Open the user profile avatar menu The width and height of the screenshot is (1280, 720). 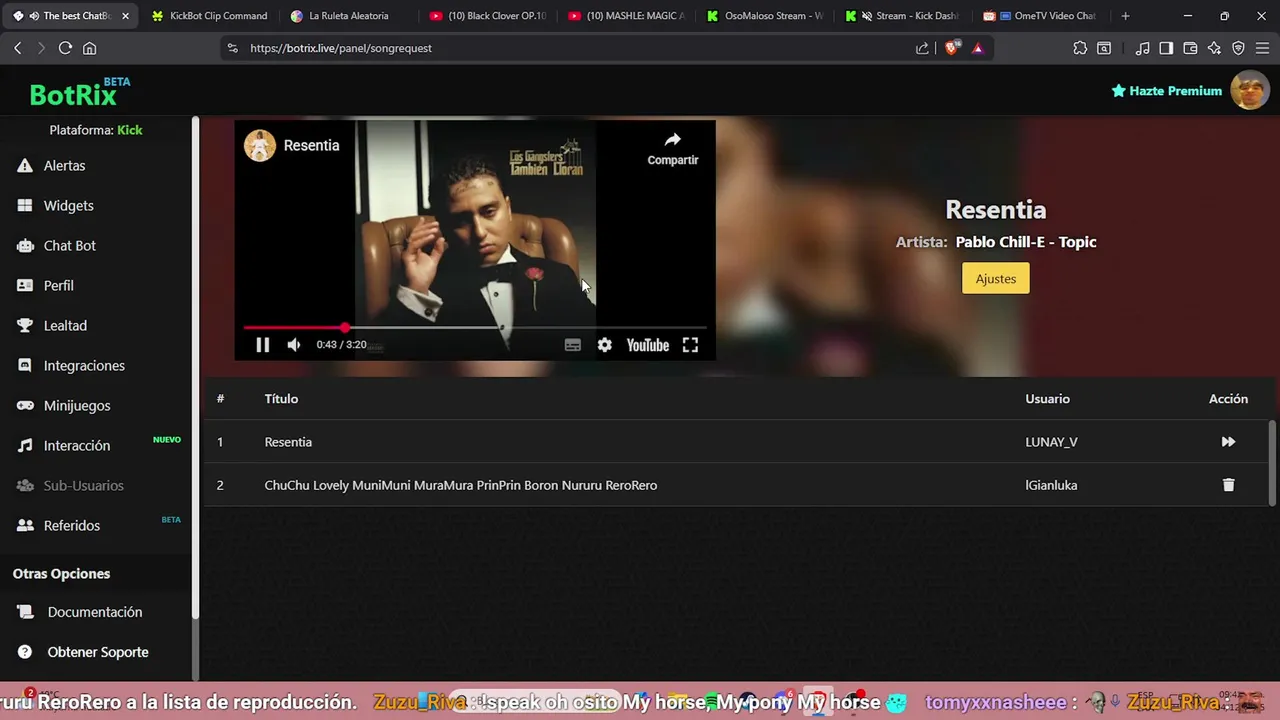click(x=1249, y=90)
